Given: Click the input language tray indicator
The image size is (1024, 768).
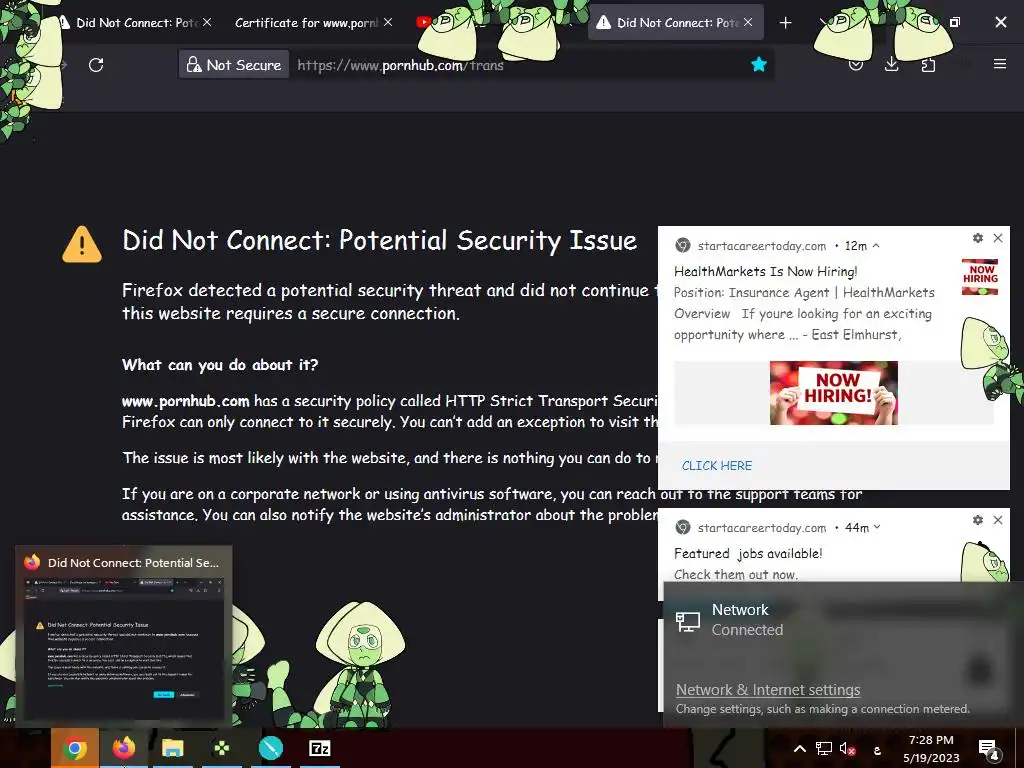Looking at the screenshot, I should [878, 750].
